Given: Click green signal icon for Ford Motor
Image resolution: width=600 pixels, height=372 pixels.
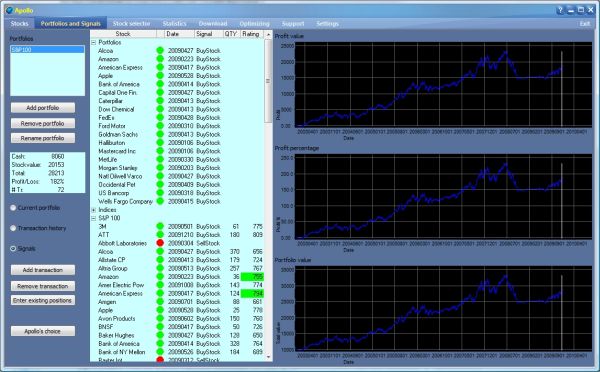Looking at the screenshot, I should click(x=160, y=126).
